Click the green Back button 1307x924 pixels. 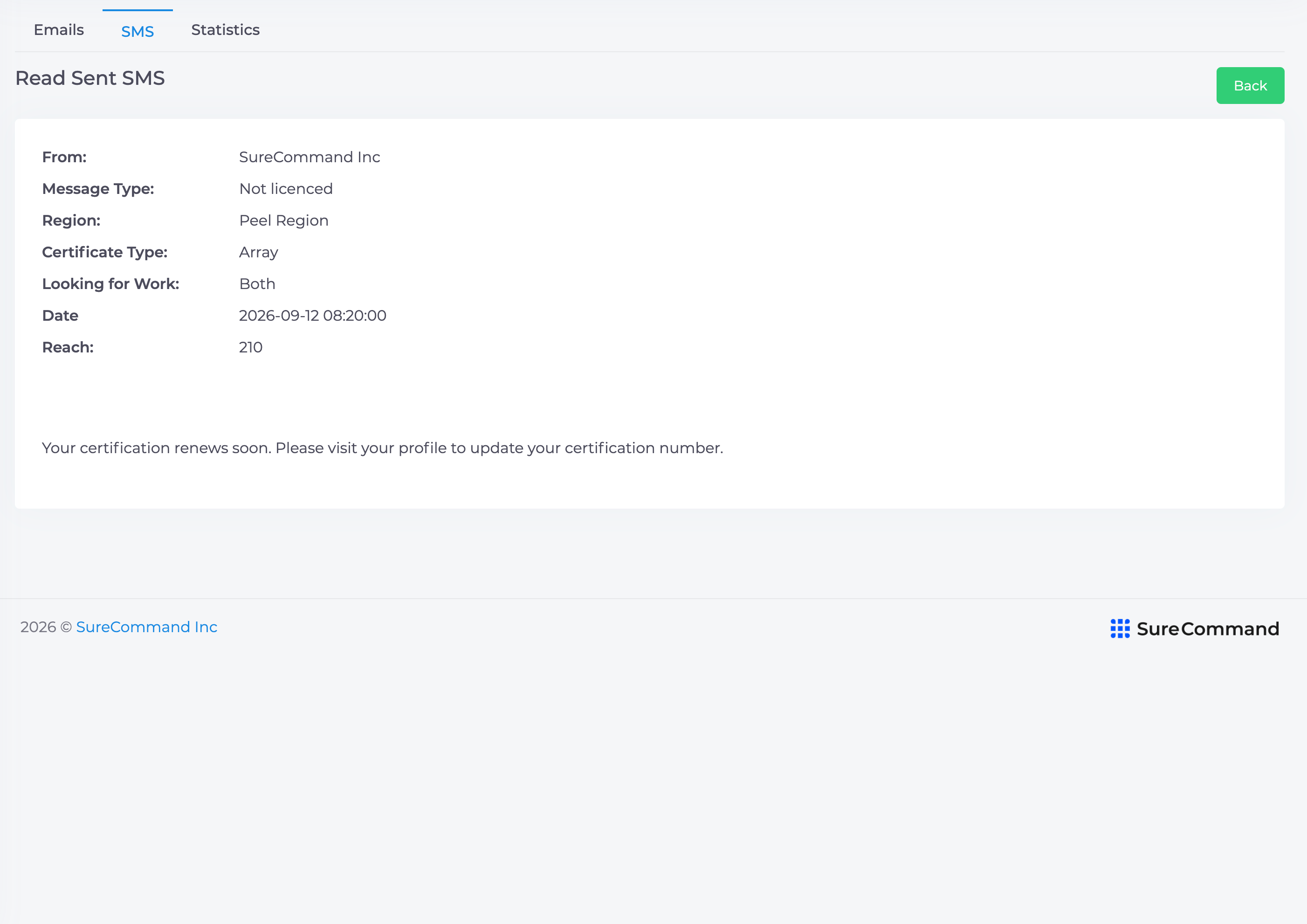[1250, 85]
